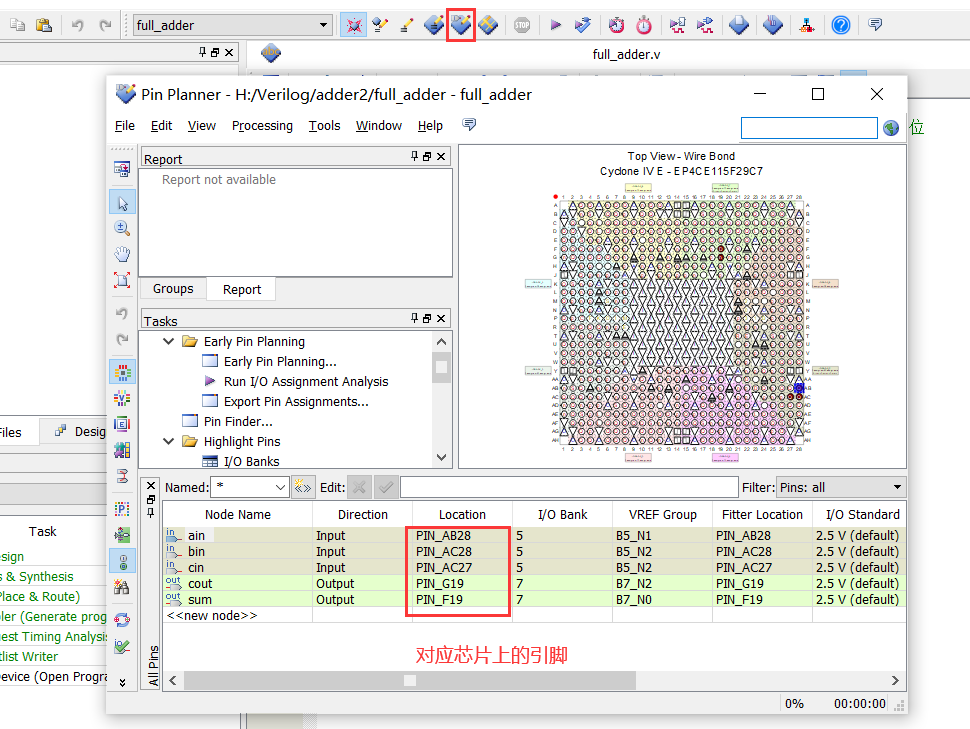The image size is (970, 729).
Task: Open Pin Planner from main Quartus toolbar
Action: (x=460, y=25)
